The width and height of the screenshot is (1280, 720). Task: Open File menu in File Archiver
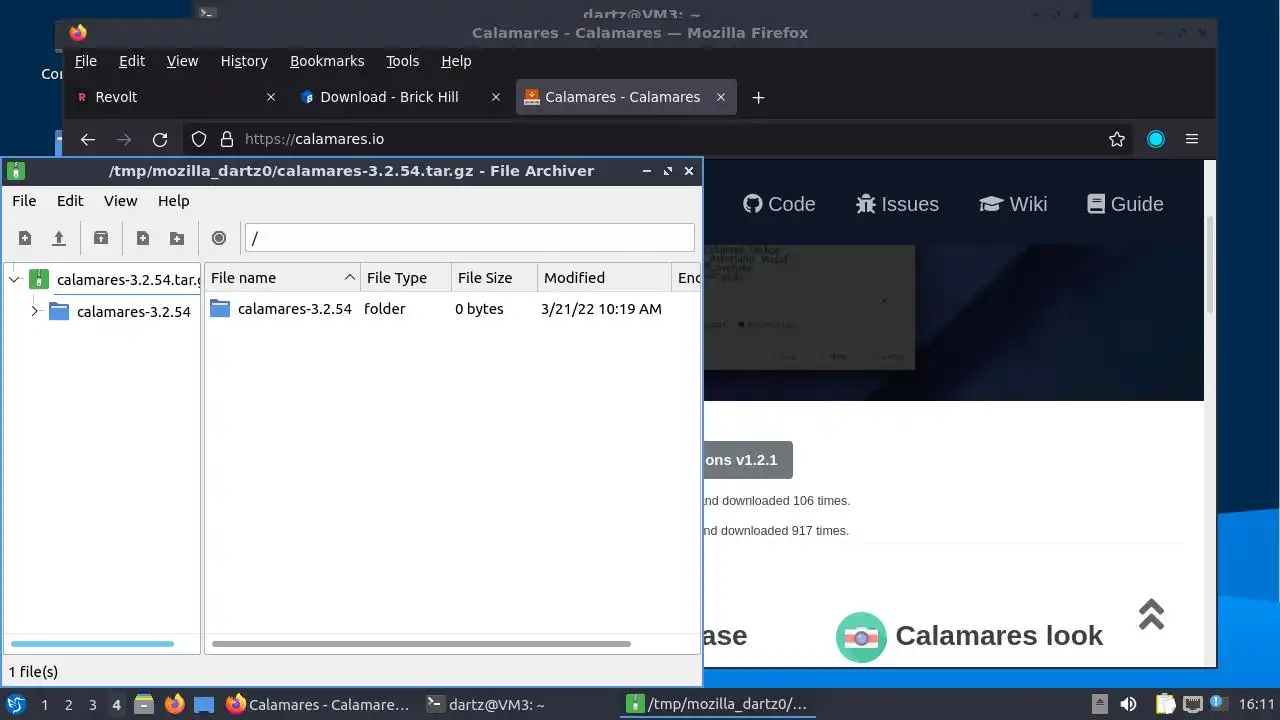click(x=24, y=201)
